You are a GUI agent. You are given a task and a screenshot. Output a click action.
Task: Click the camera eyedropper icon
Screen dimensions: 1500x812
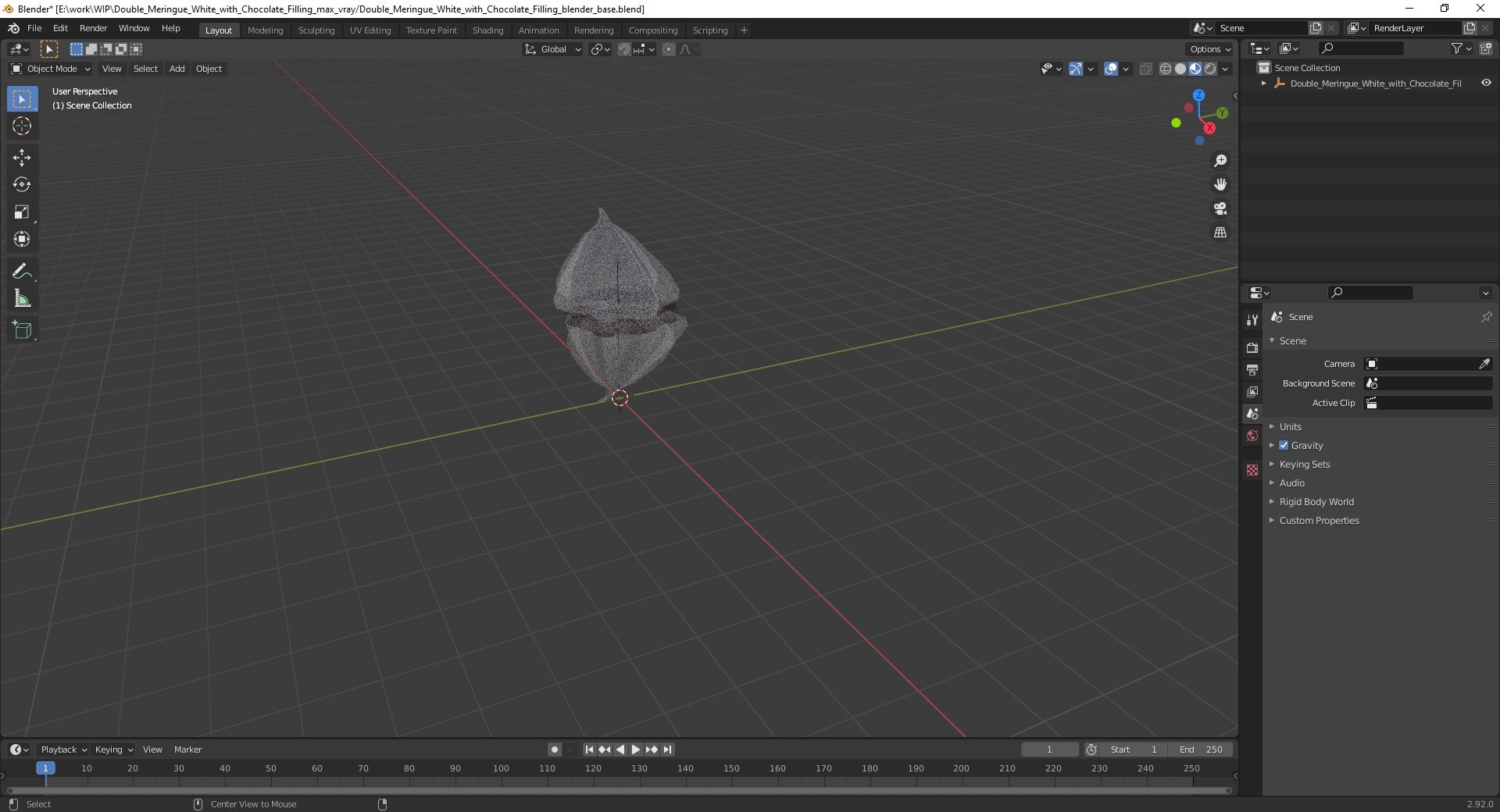(x=1484, y=364)
